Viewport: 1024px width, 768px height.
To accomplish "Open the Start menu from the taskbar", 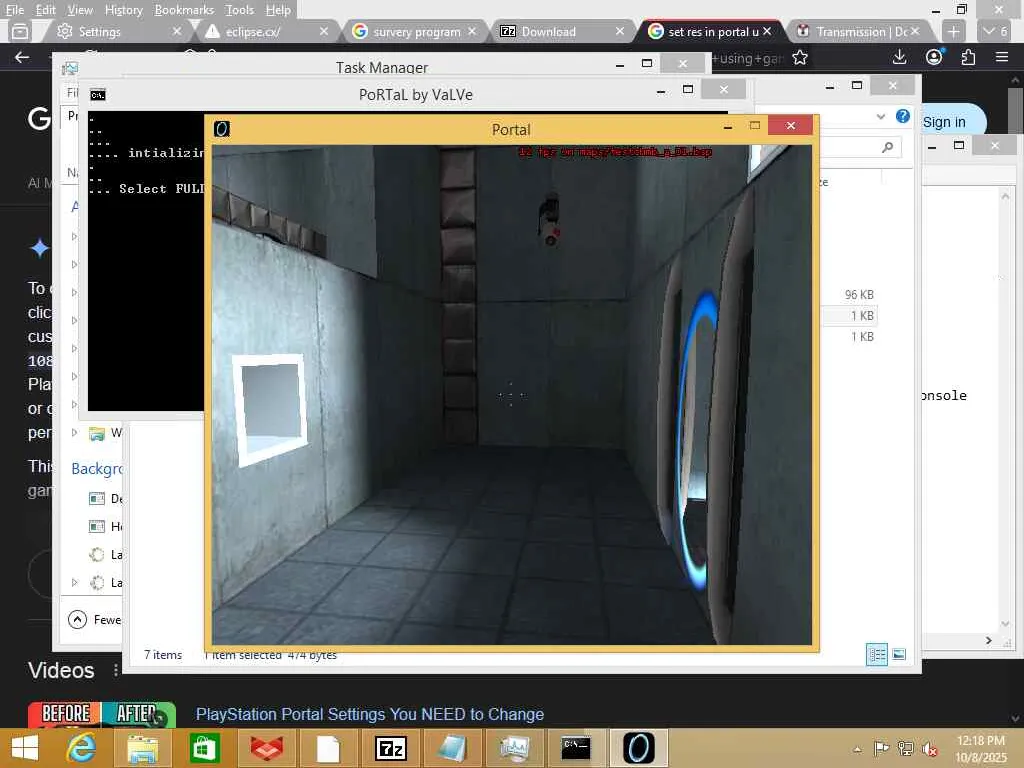I will pyautogui.click(x=25, y=748).
